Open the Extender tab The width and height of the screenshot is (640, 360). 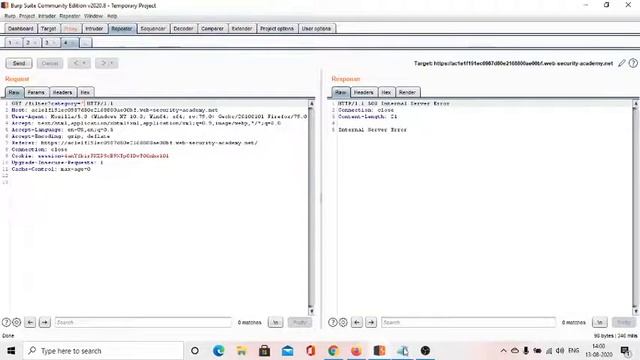[x=242, y=29]
